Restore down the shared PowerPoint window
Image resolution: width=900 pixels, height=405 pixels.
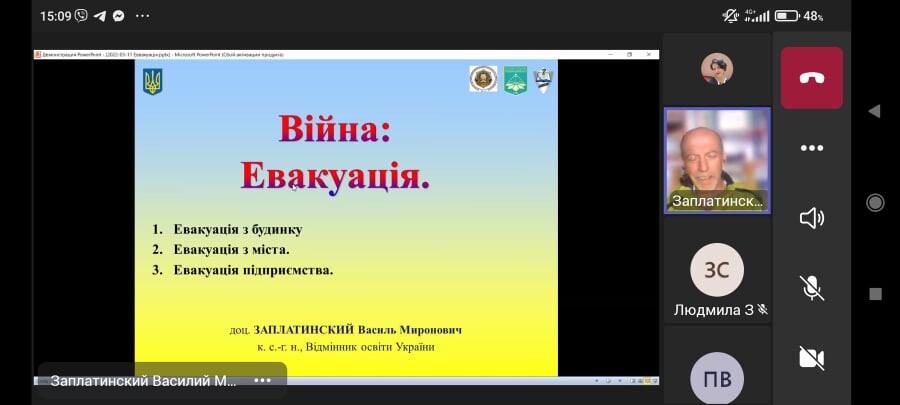coord(630,54)
